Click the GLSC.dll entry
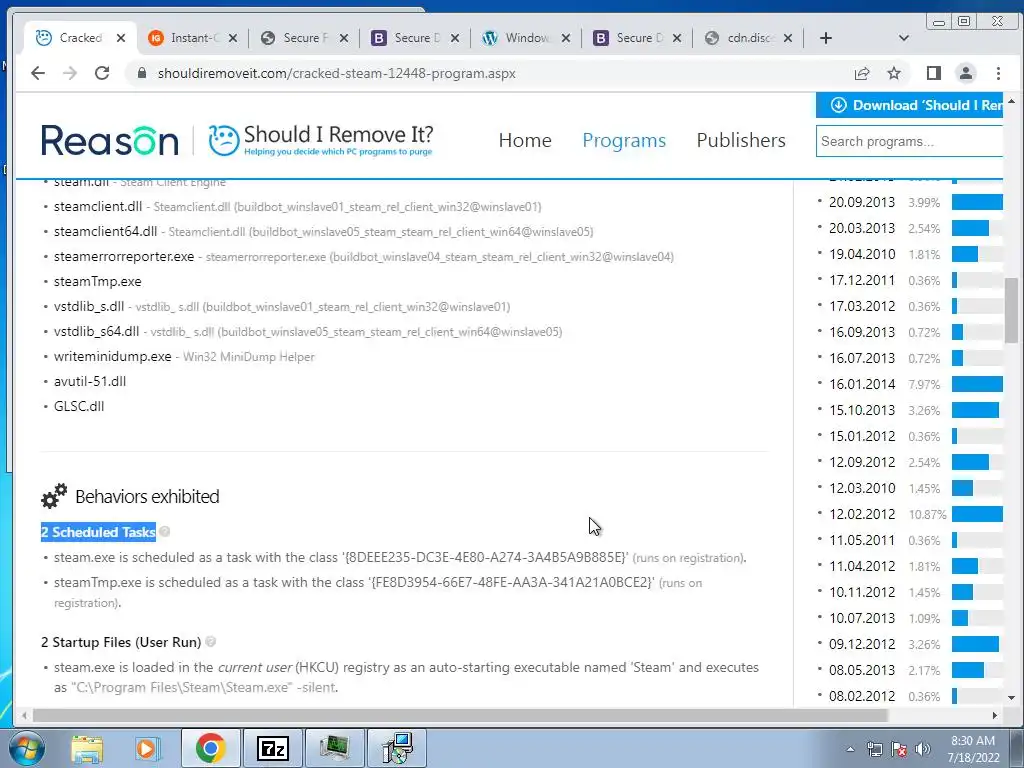Image resolution: width=1024 pixels, height=768 pixels. pos(79,406)
